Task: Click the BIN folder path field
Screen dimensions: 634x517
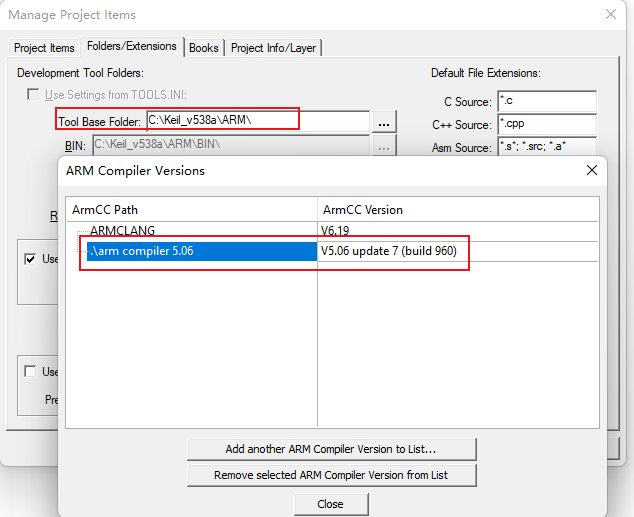Action: 230,145
